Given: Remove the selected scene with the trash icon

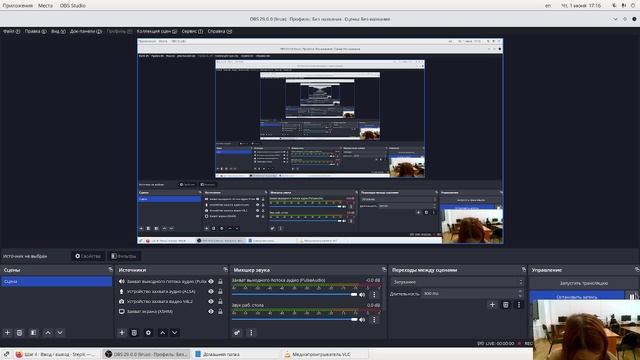Looking at the screenshot, I should pos(20,333).
